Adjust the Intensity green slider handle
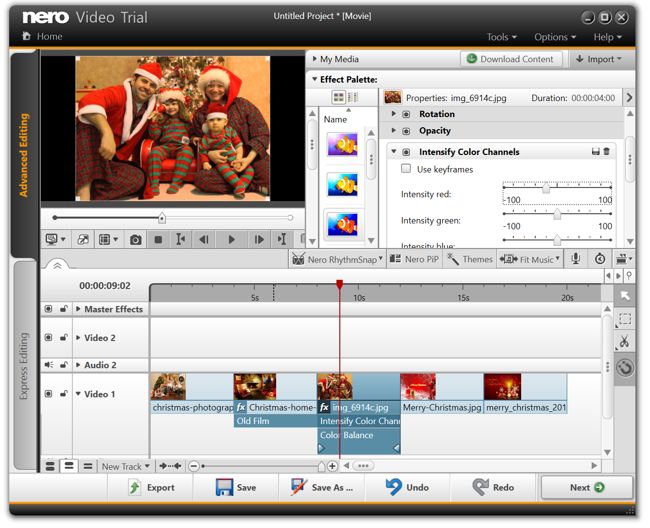 point(557,214)
